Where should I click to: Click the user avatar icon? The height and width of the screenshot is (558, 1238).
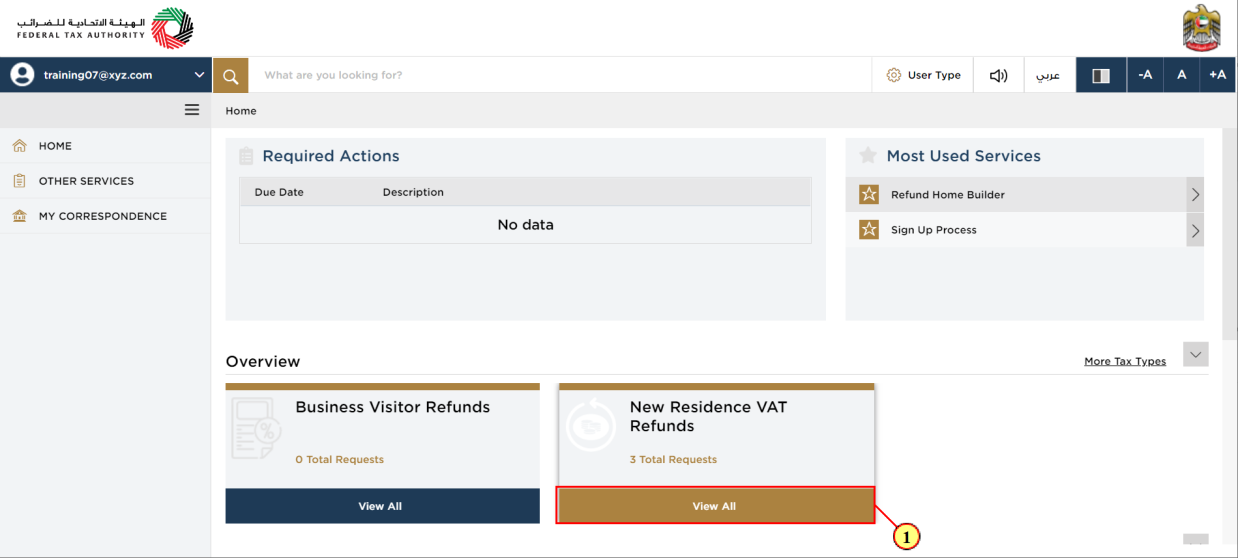[22, 75]
